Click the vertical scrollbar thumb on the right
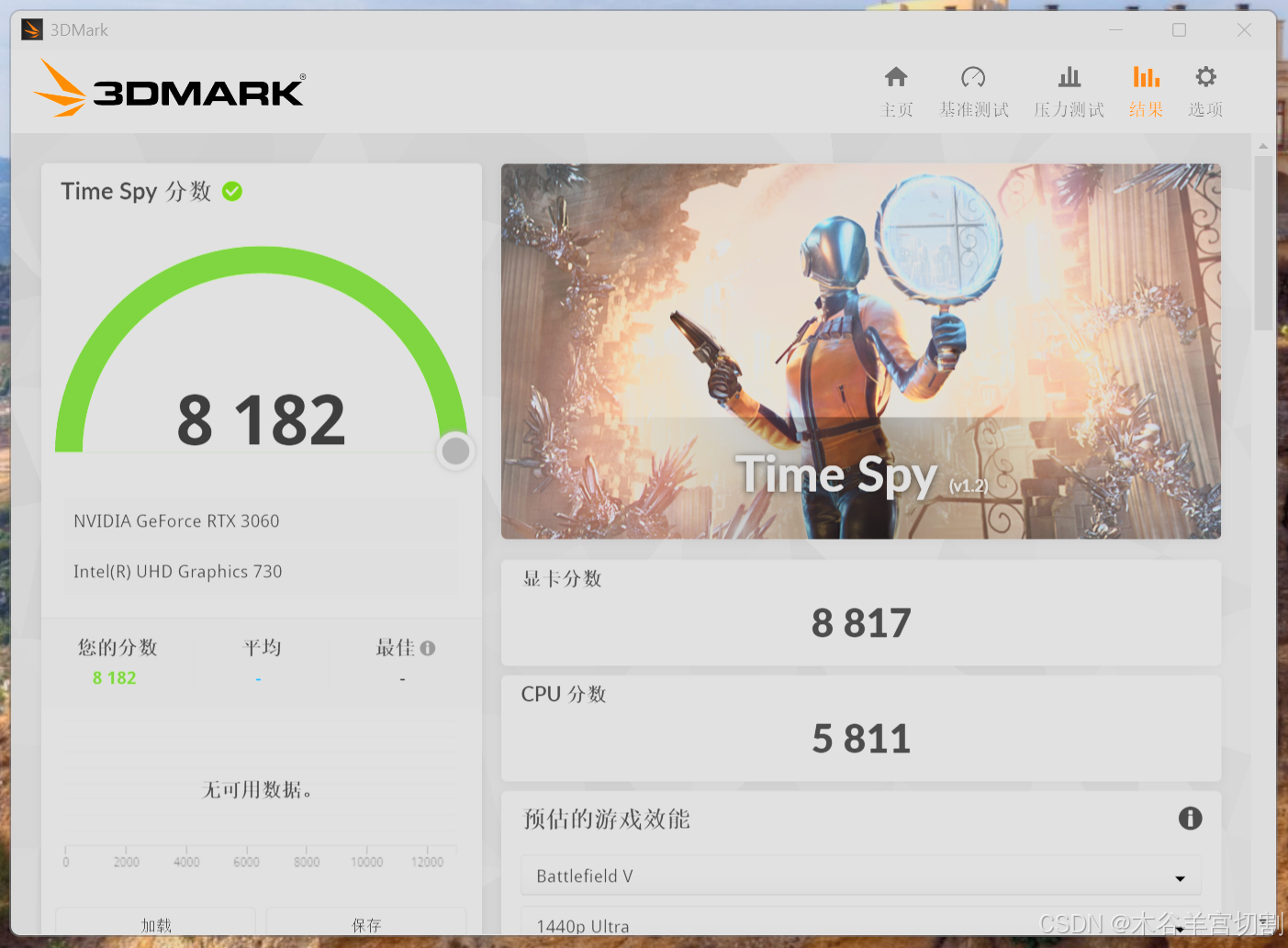 [x=1263, y=243]
